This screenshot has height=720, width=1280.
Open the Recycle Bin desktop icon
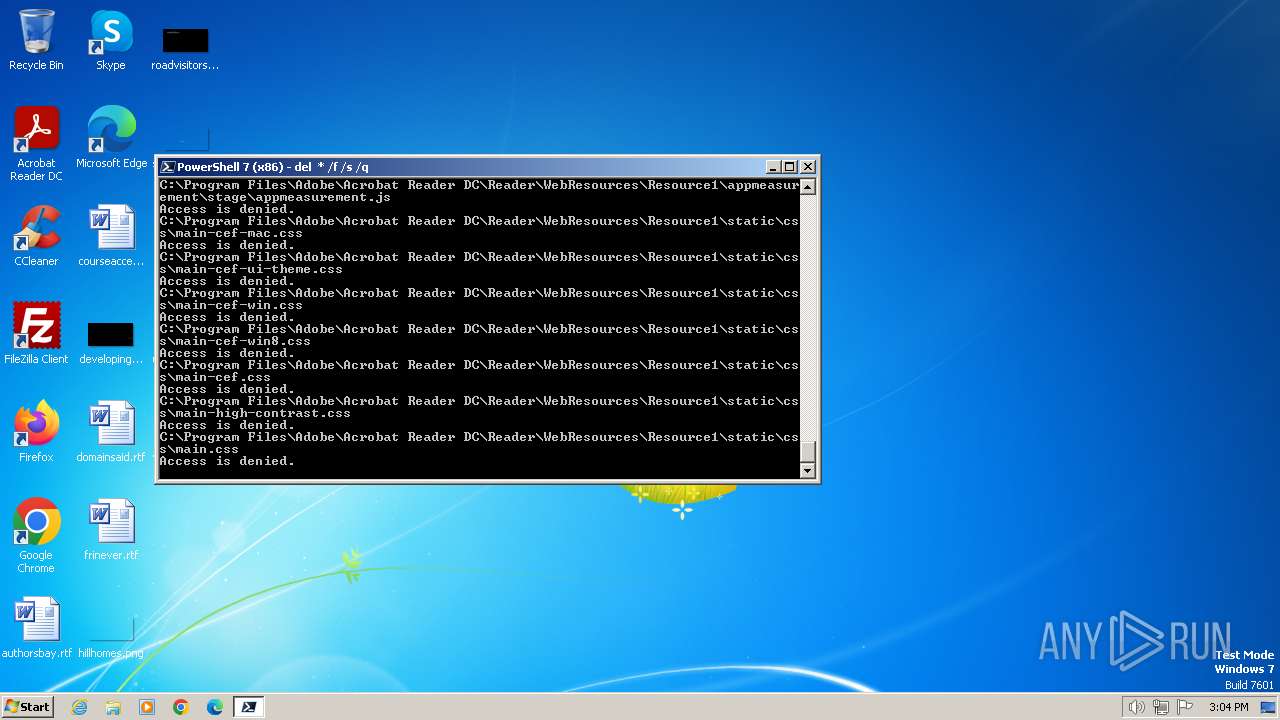[36, 40]
